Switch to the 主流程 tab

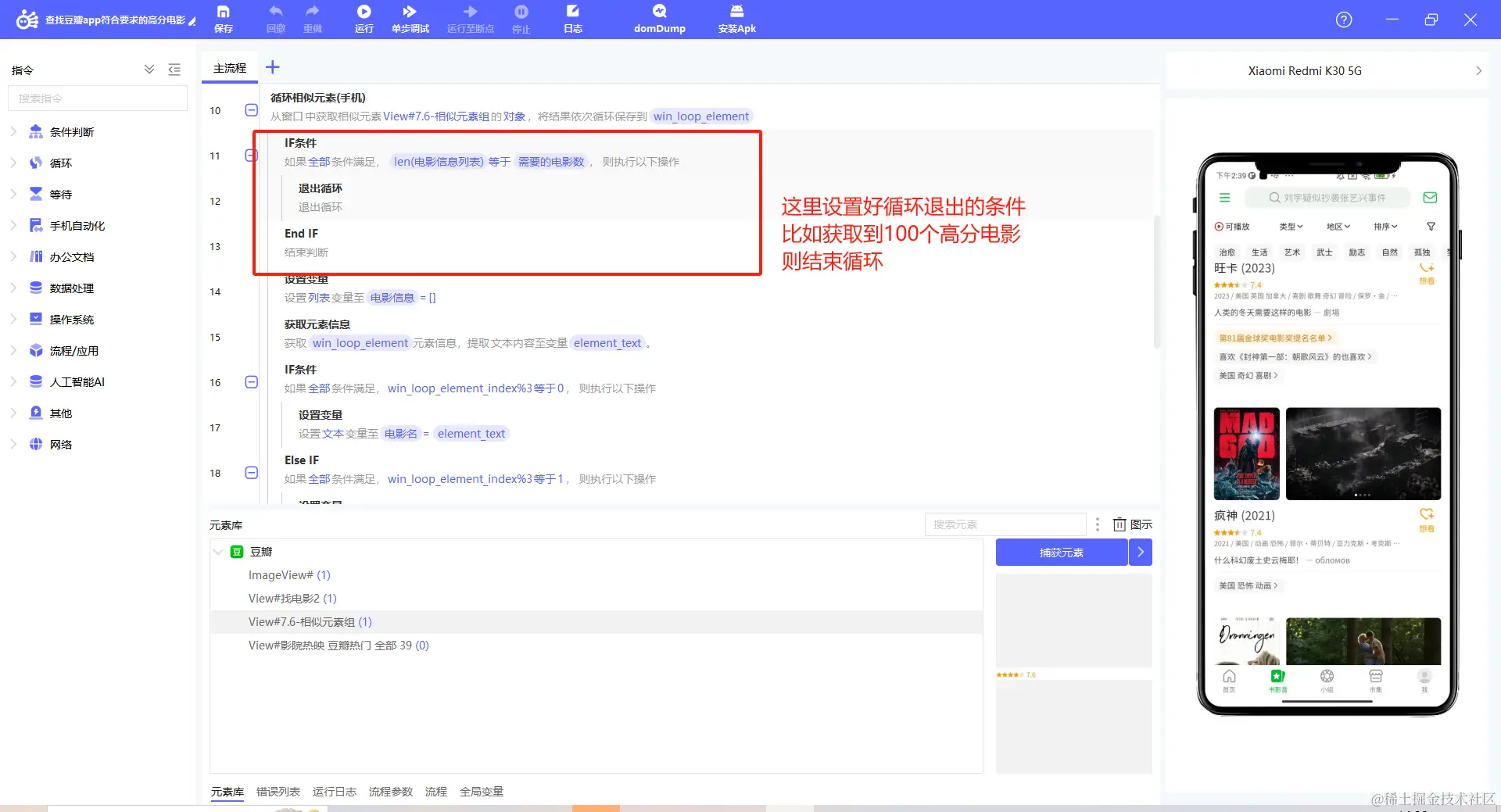[x=230, y=68]
